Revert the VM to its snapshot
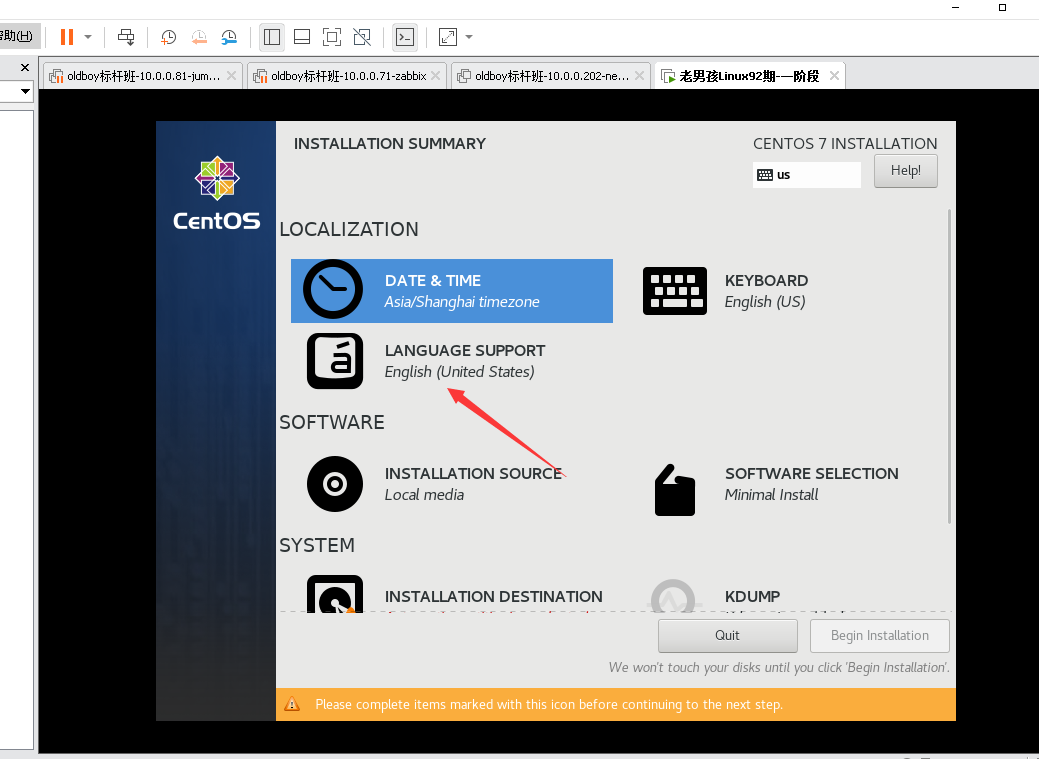The image size is (1039, 759). coord(199,37)
